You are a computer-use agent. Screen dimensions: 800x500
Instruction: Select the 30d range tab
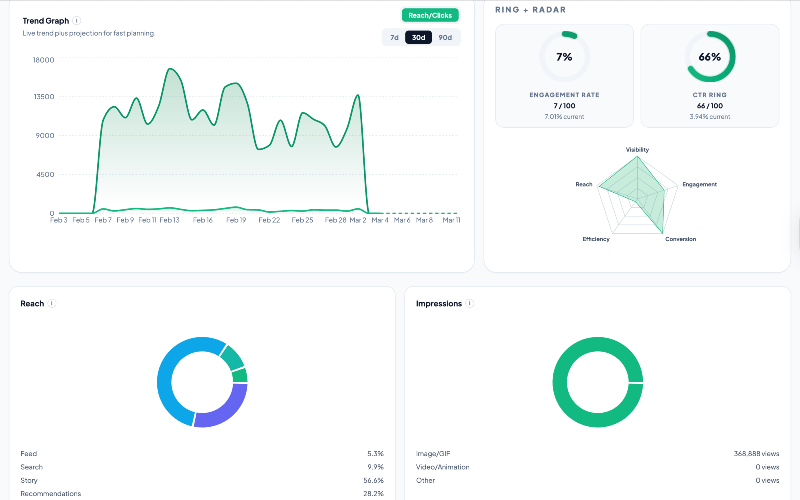(418, 37)
